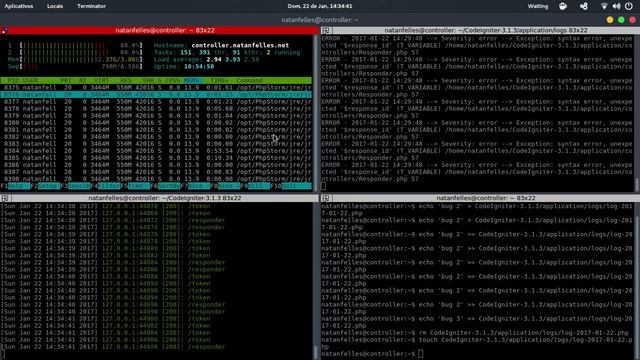
Task: Sort htop by the CPU% column header
Action: coord(173,80)
